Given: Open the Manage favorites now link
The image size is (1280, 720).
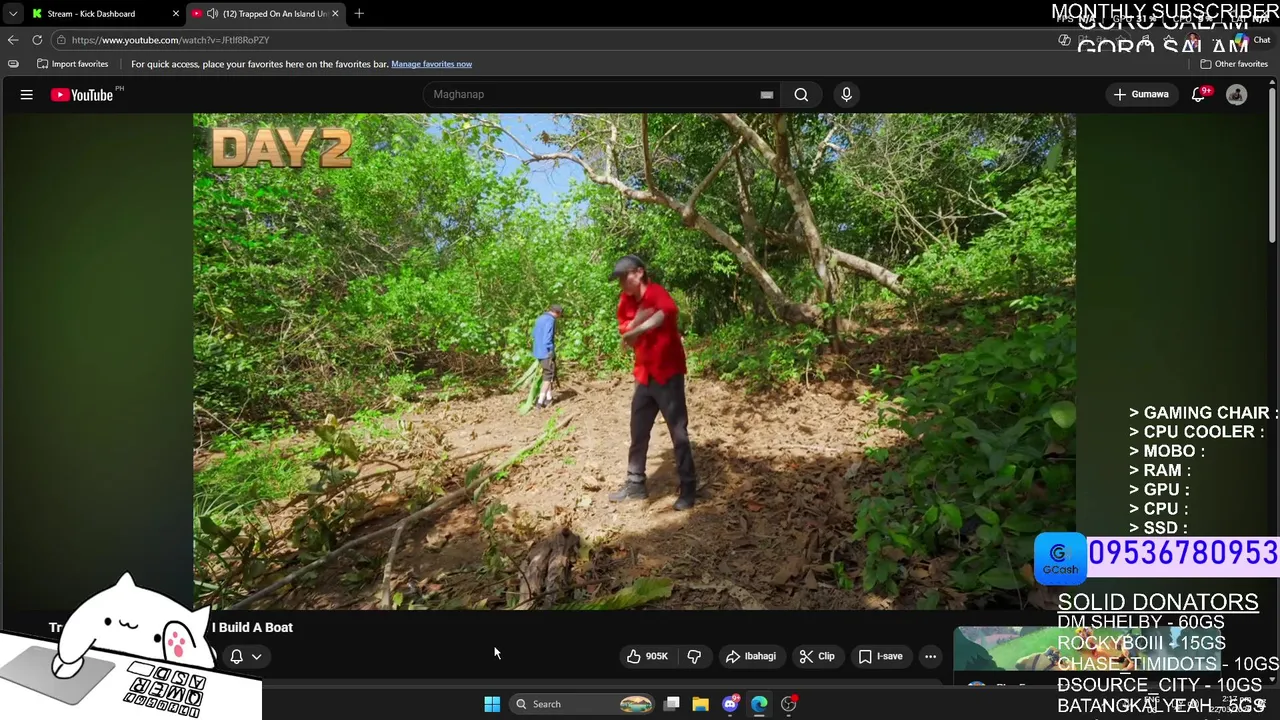Looking at the screenshot, I should (431, 64).
